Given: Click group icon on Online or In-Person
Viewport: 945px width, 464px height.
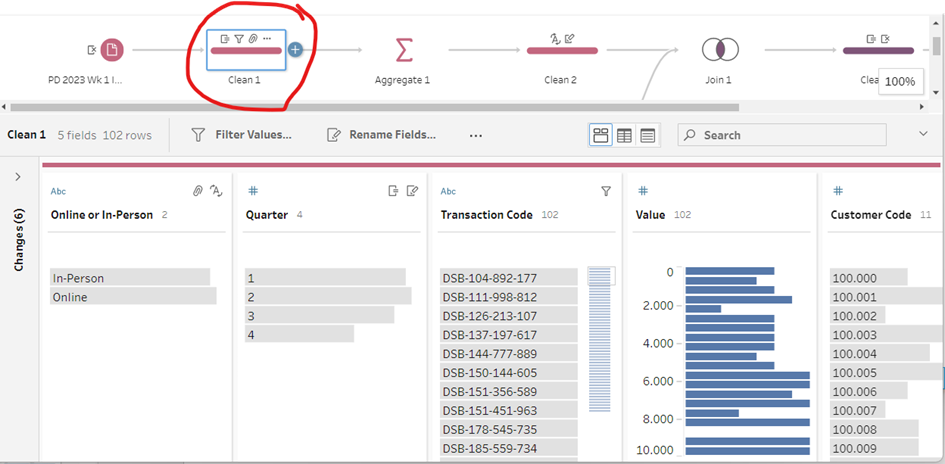Looking at the screenshot, I should pyautogui.click(x=197, y=191).
